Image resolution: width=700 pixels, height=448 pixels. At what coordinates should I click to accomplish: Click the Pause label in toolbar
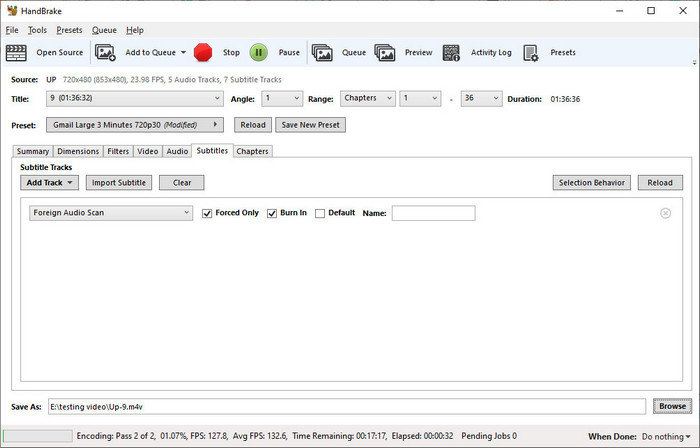click(289, 52)
